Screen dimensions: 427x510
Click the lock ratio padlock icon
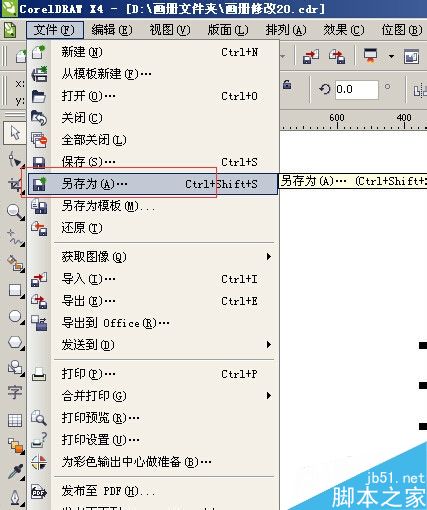287,85
